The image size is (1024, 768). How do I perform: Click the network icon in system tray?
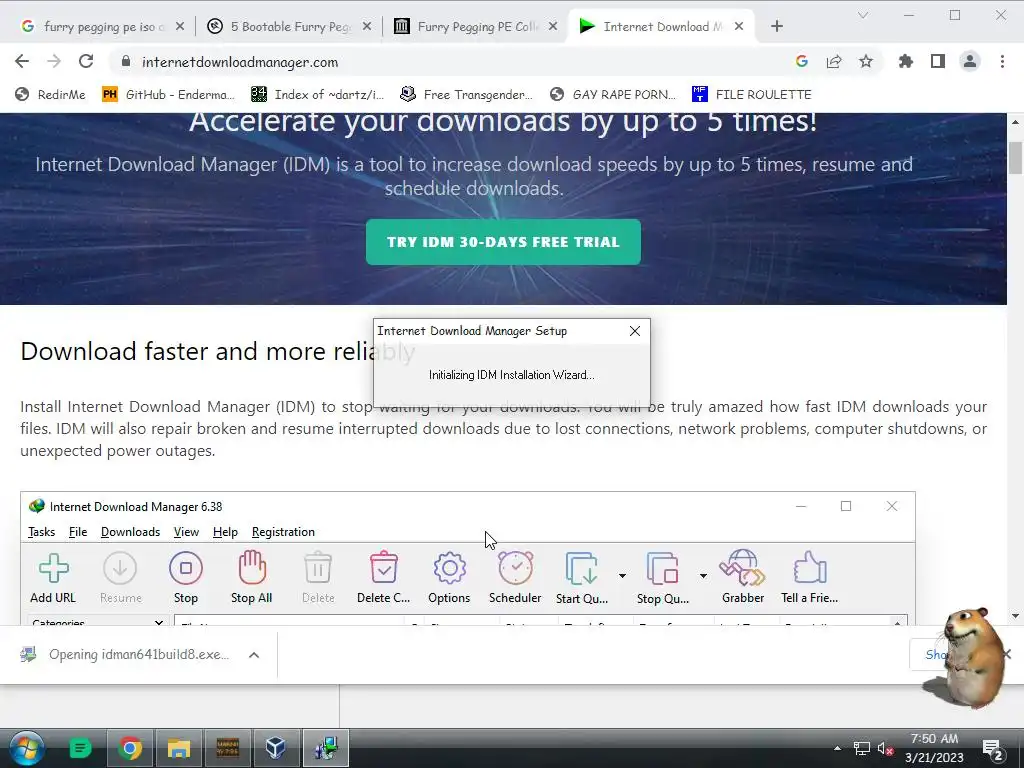(x=861, y=749)
